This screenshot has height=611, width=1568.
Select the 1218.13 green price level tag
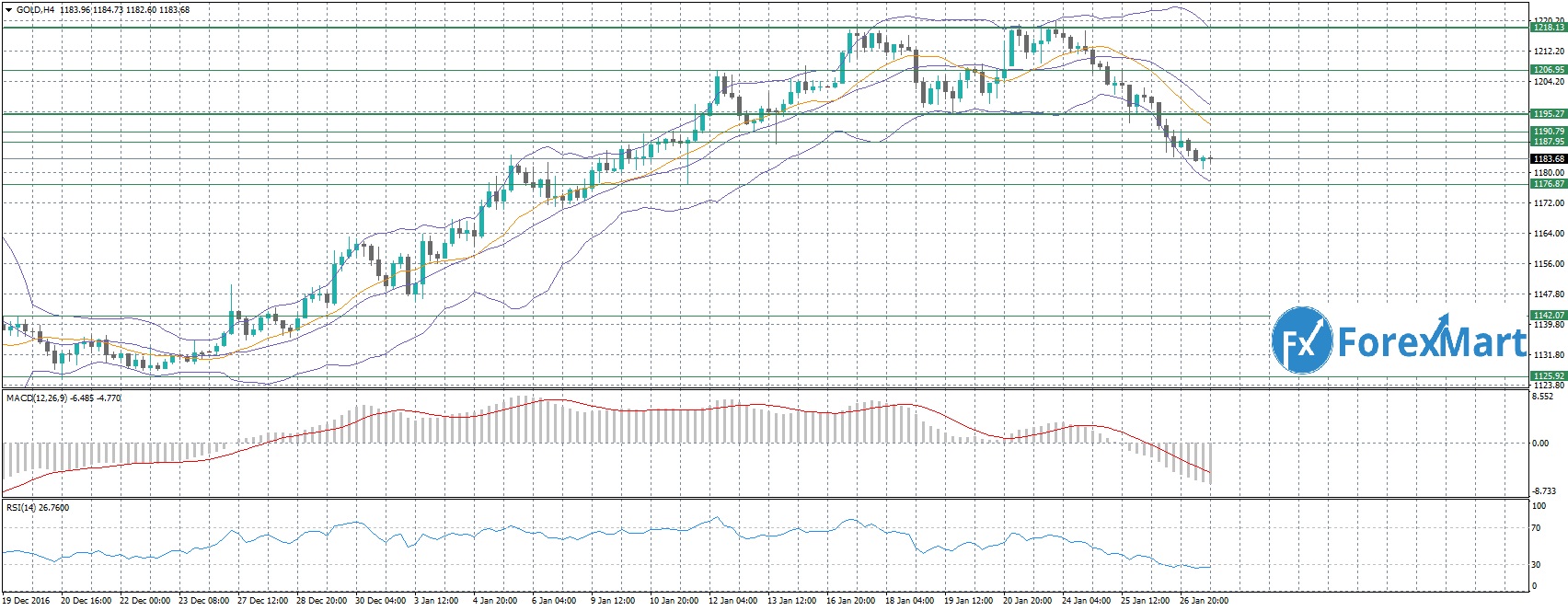point(1548,28)
